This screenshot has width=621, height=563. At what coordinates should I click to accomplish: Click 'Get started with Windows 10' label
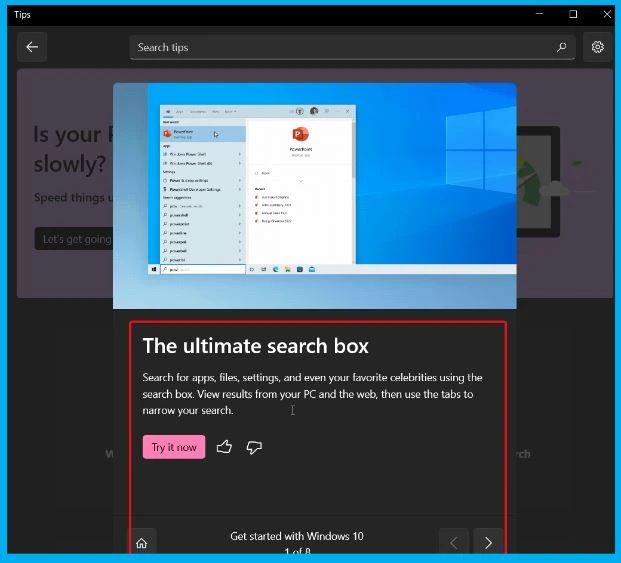click(297, 536)
